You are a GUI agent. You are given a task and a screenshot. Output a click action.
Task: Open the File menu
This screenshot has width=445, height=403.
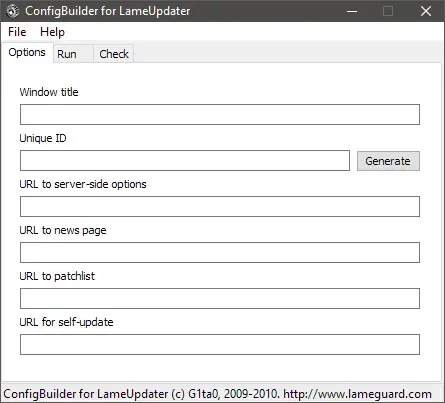17,32
